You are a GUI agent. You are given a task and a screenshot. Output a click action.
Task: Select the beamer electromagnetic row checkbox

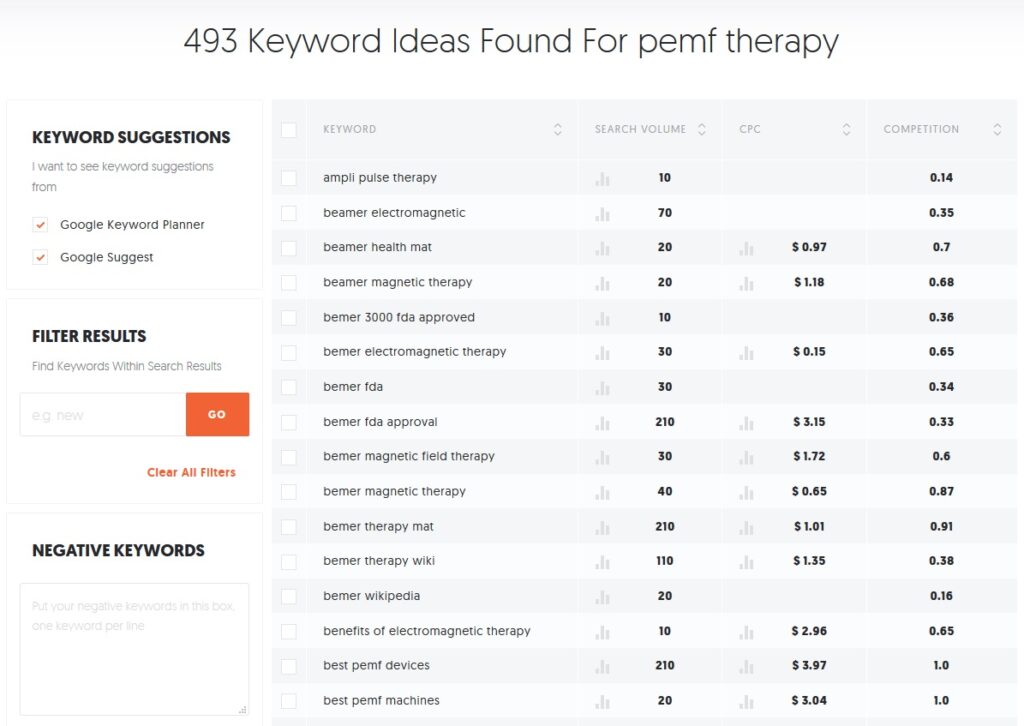[289, 213]
